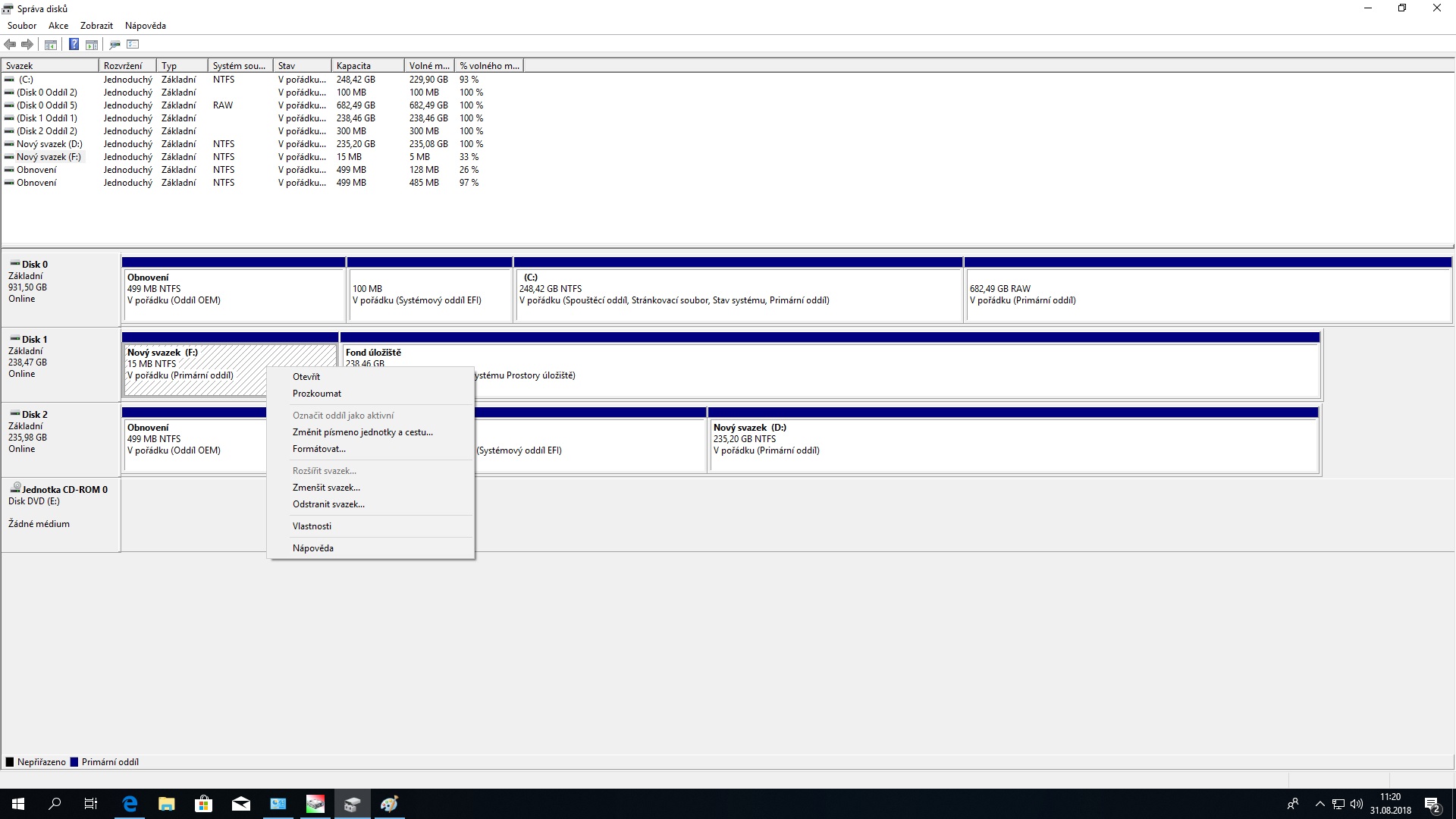
Task: Toggle the action pane toolbar icon
Action: (92, 45)
